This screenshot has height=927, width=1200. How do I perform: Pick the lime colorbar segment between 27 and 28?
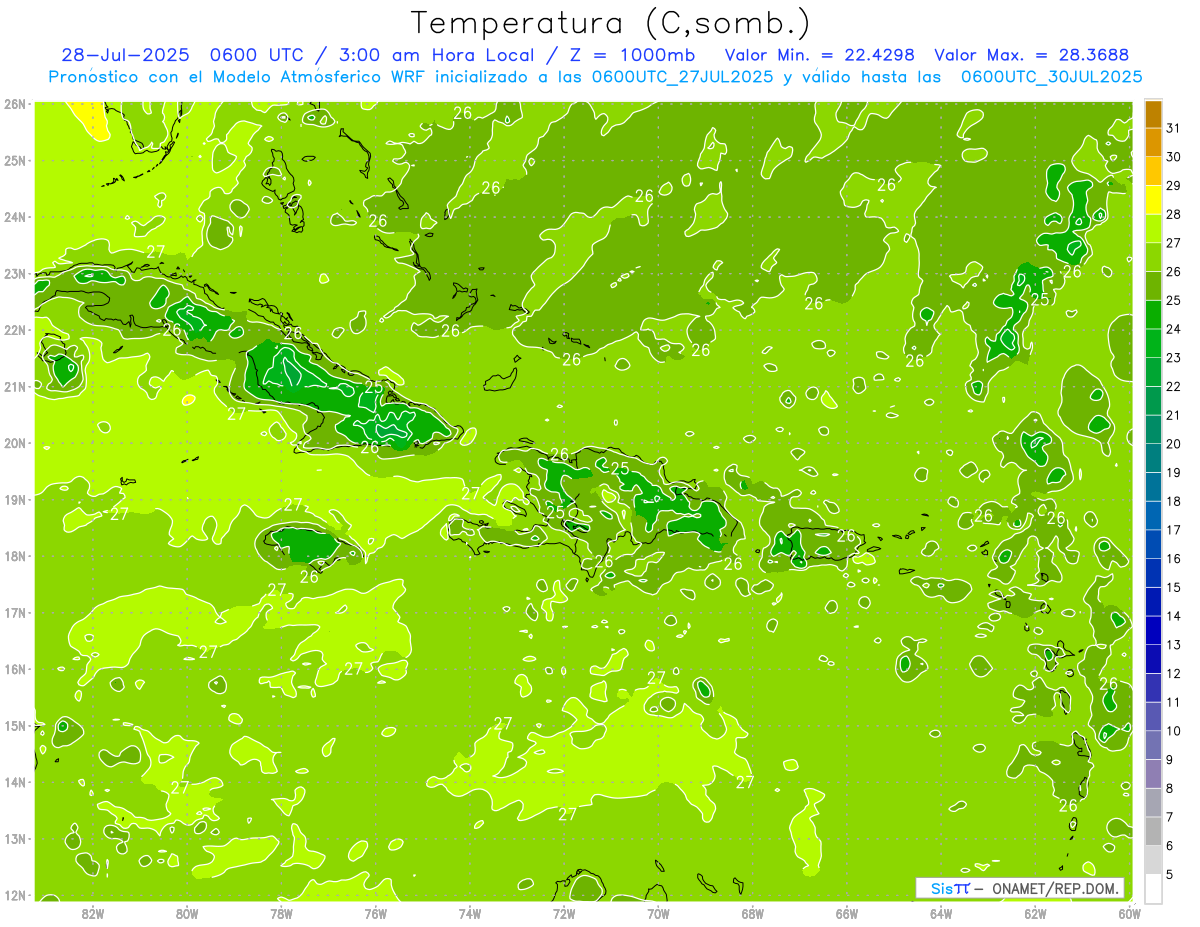[x=1153, y=228]
